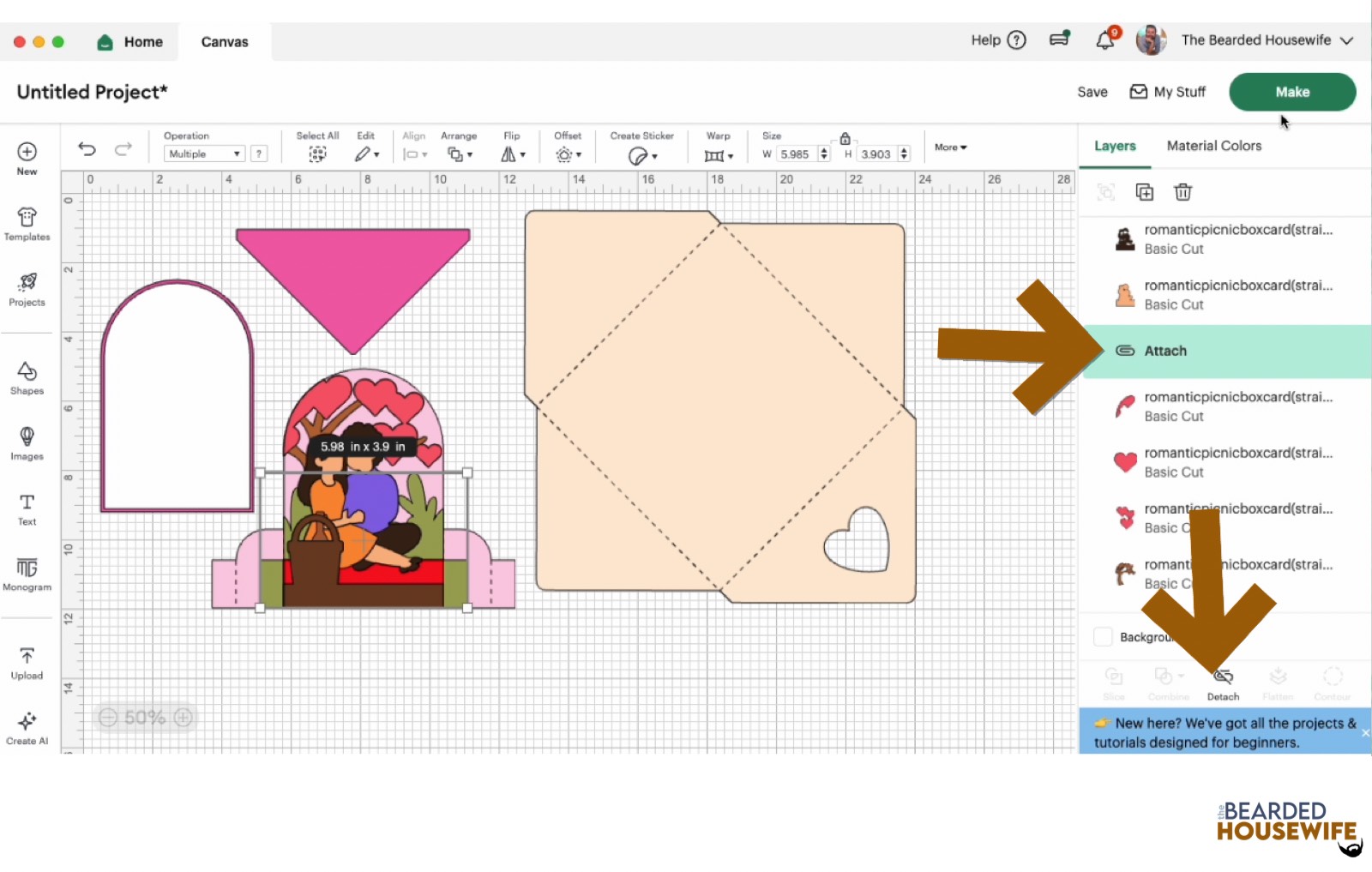Toggle the size aspect ratio lock

845,138
